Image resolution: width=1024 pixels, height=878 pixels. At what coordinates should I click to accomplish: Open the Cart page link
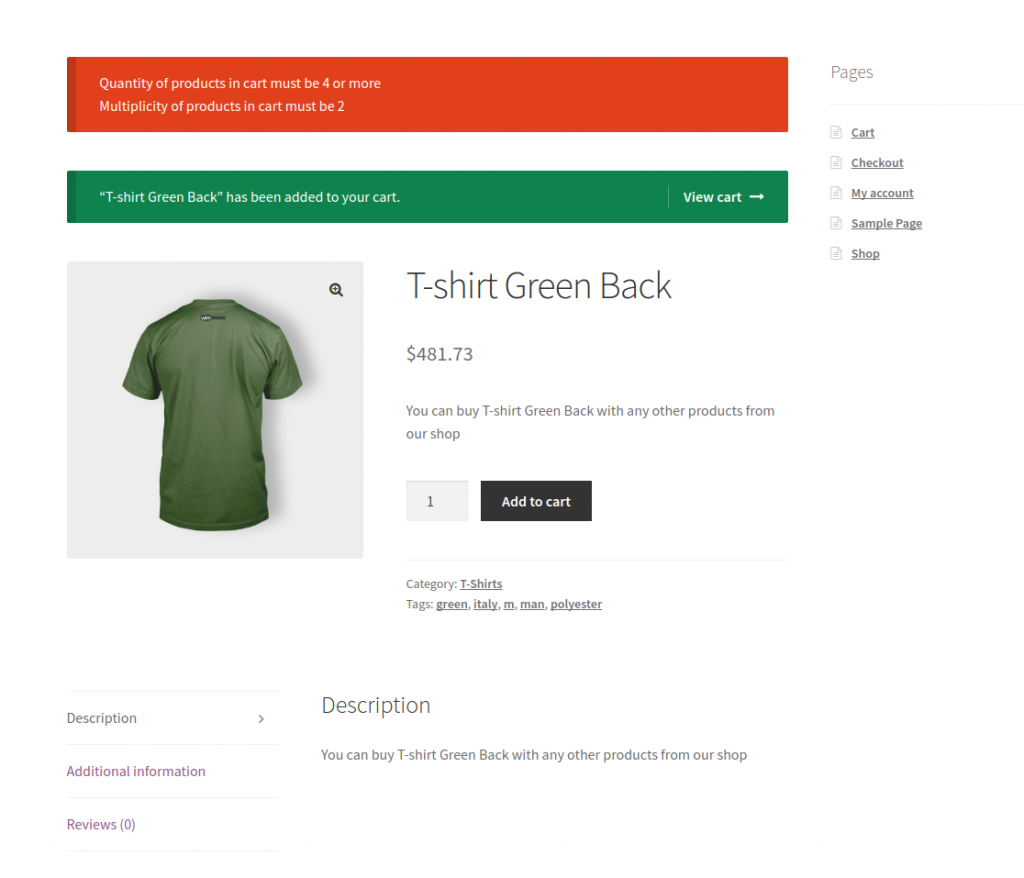[863, 133]
